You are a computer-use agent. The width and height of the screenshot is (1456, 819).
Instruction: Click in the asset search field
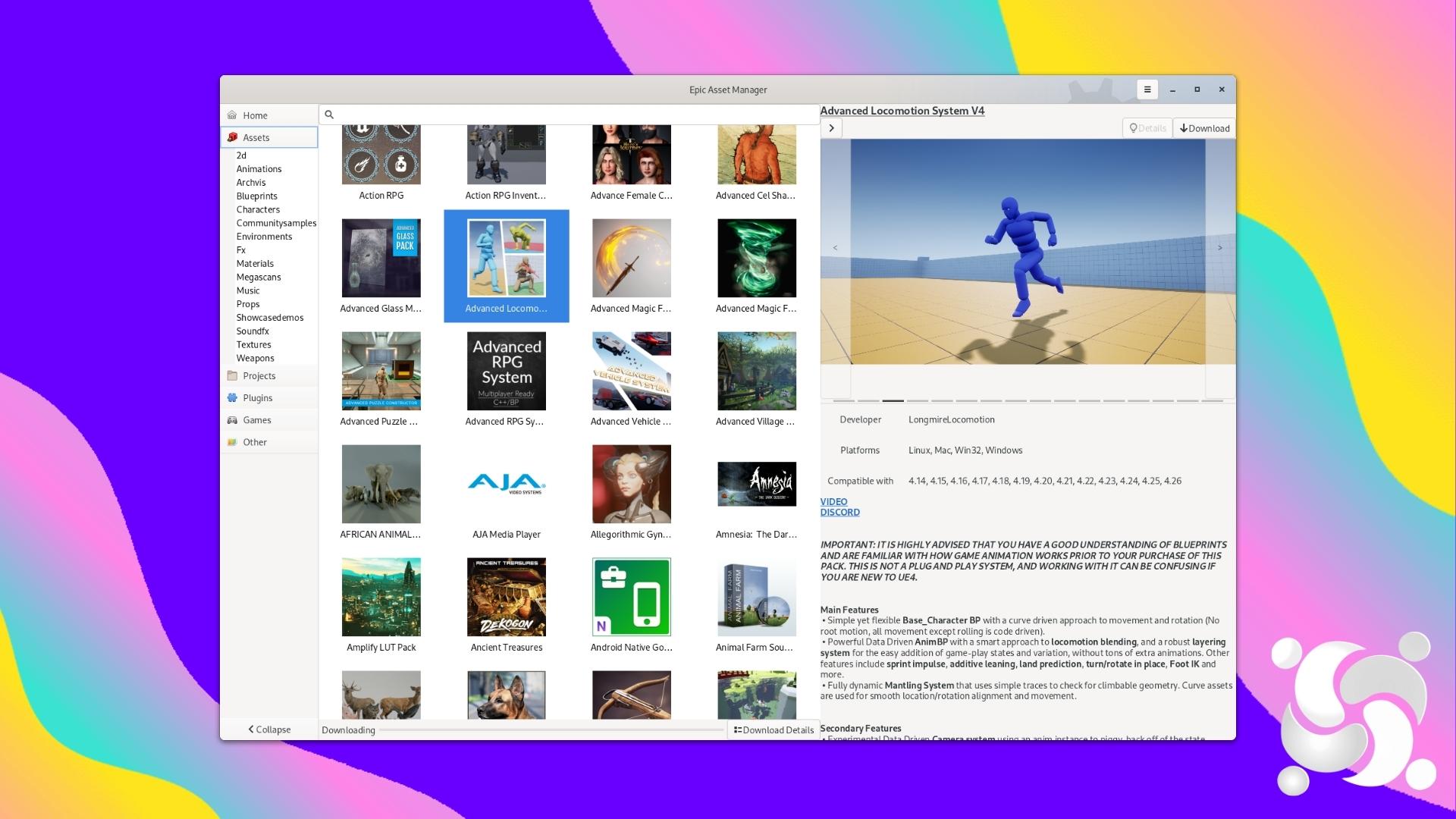(570, 115)
